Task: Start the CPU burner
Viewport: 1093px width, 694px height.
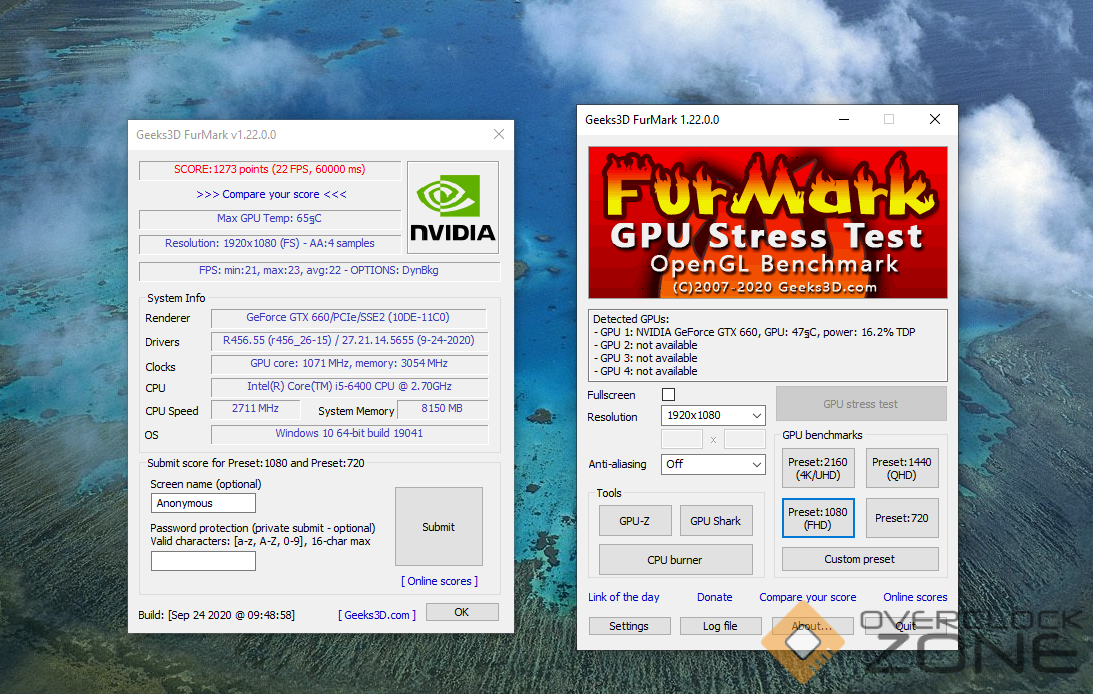Action: (675, 560)
